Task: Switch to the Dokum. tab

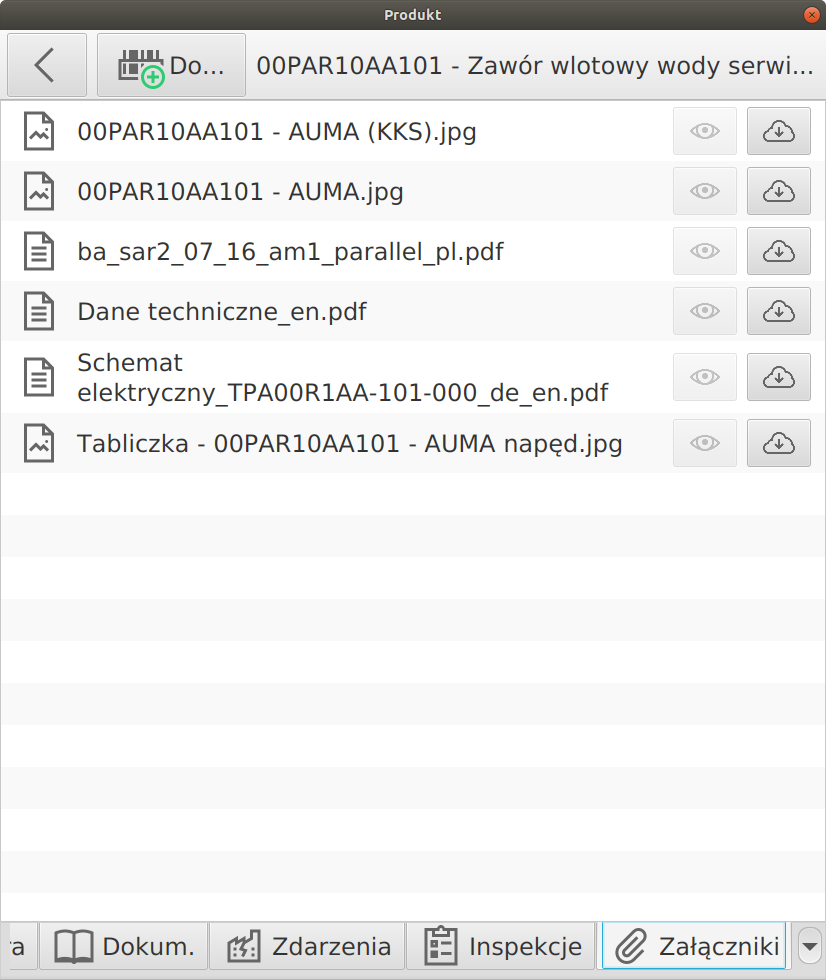Action: pyautogui.click(x=124, y=945)
